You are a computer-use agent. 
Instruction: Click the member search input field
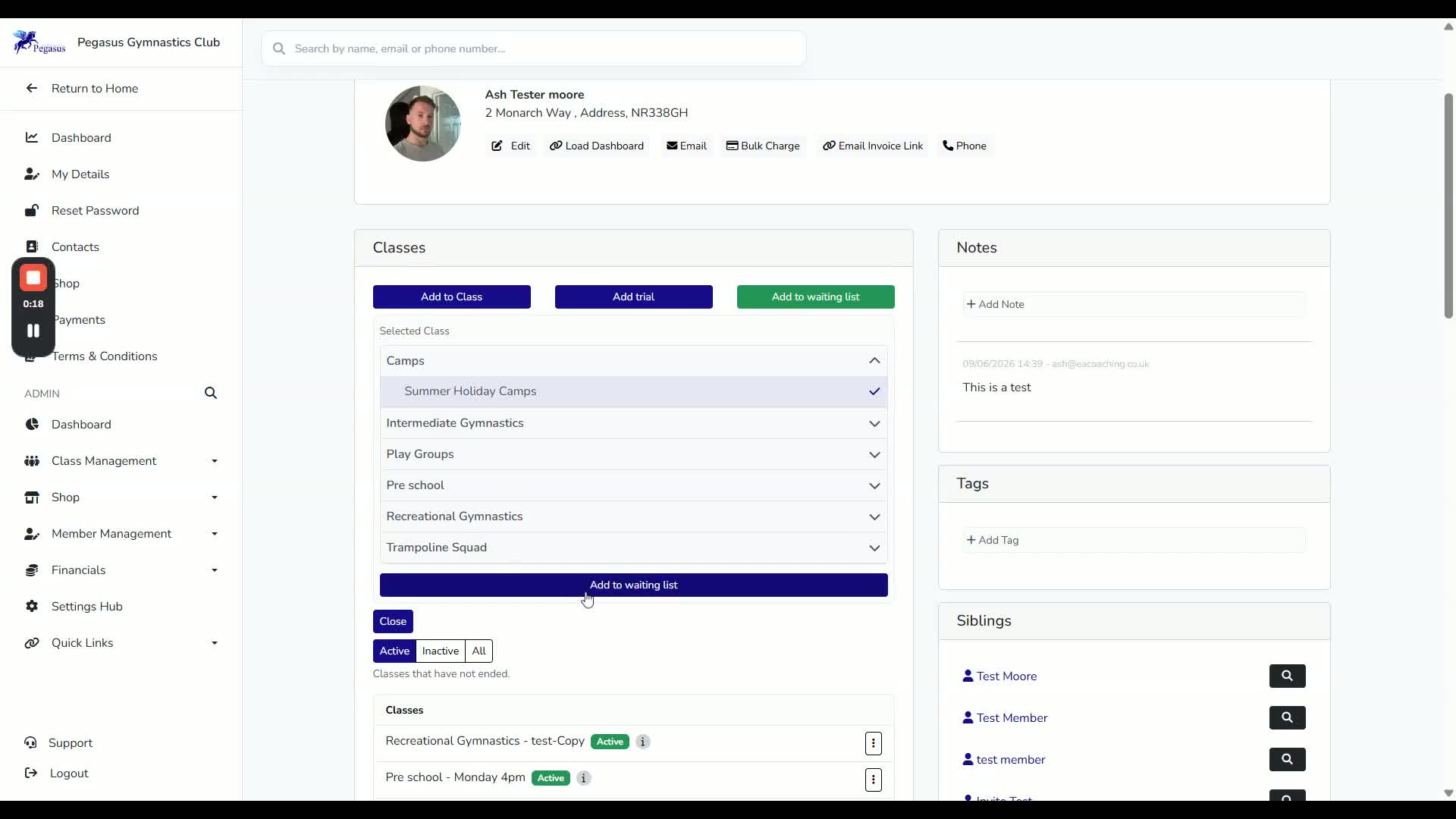[533, 49]
